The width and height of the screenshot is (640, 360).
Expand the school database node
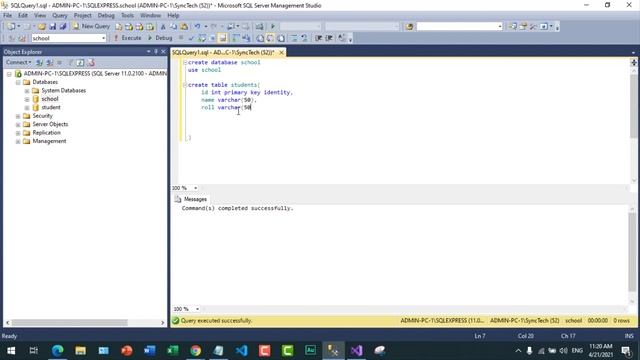click(27, 99)
